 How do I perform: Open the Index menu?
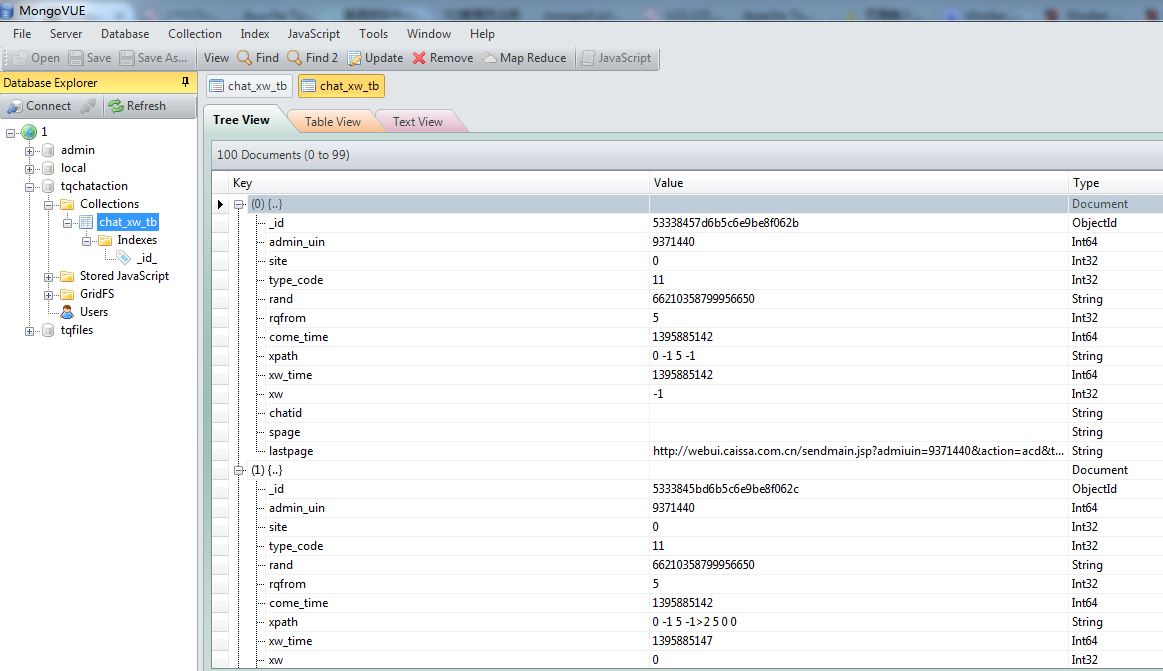pos(254,34)
